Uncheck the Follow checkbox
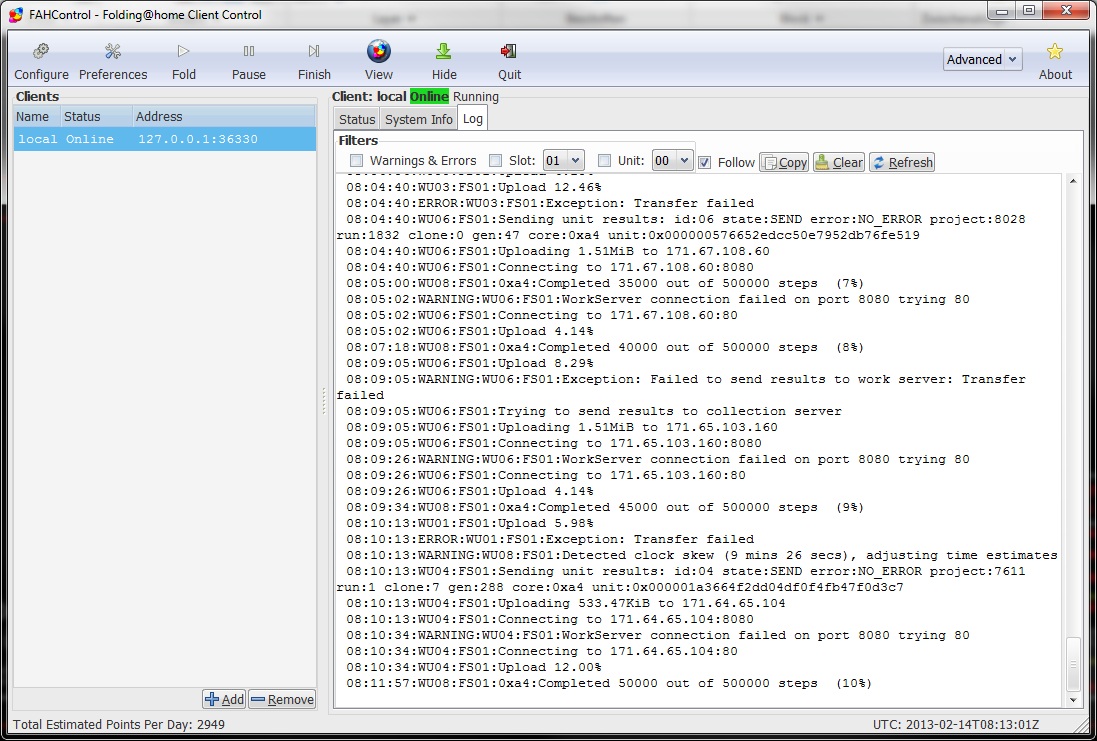1097x741 pixels. click(705, 162)
